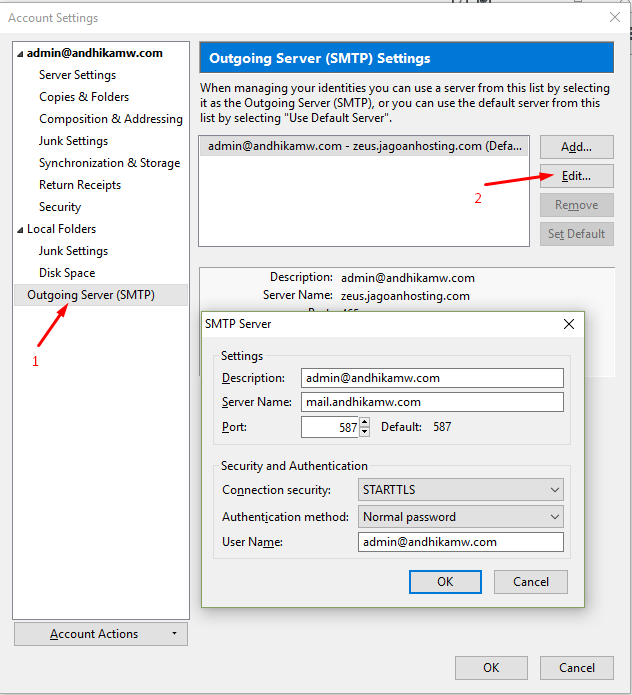Select Return Receipts
The width and height of the screenshot is (632, 695).
(x=80, y=185)
